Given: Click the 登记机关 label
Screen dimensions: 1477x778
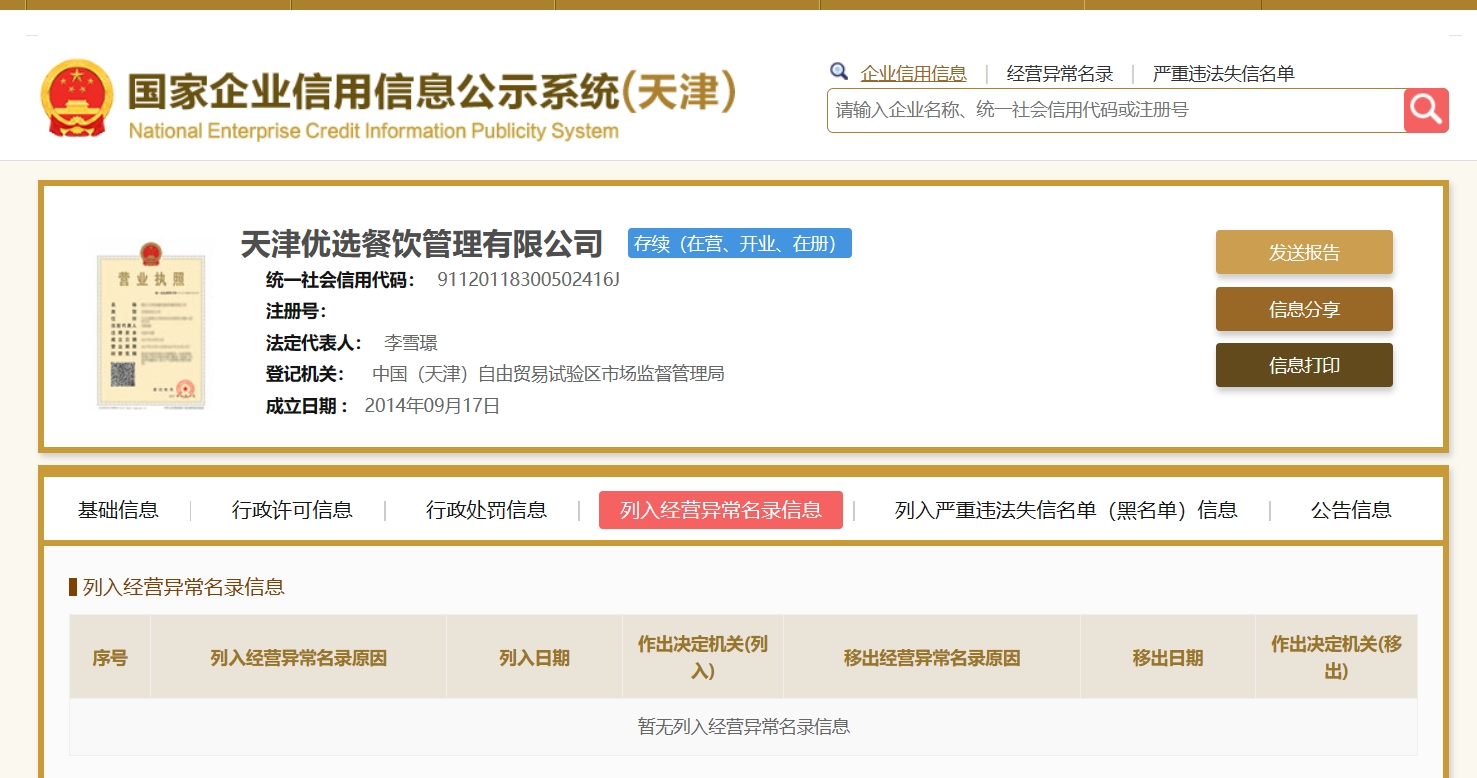Looking at the screenshot, I should click(305, 374).
